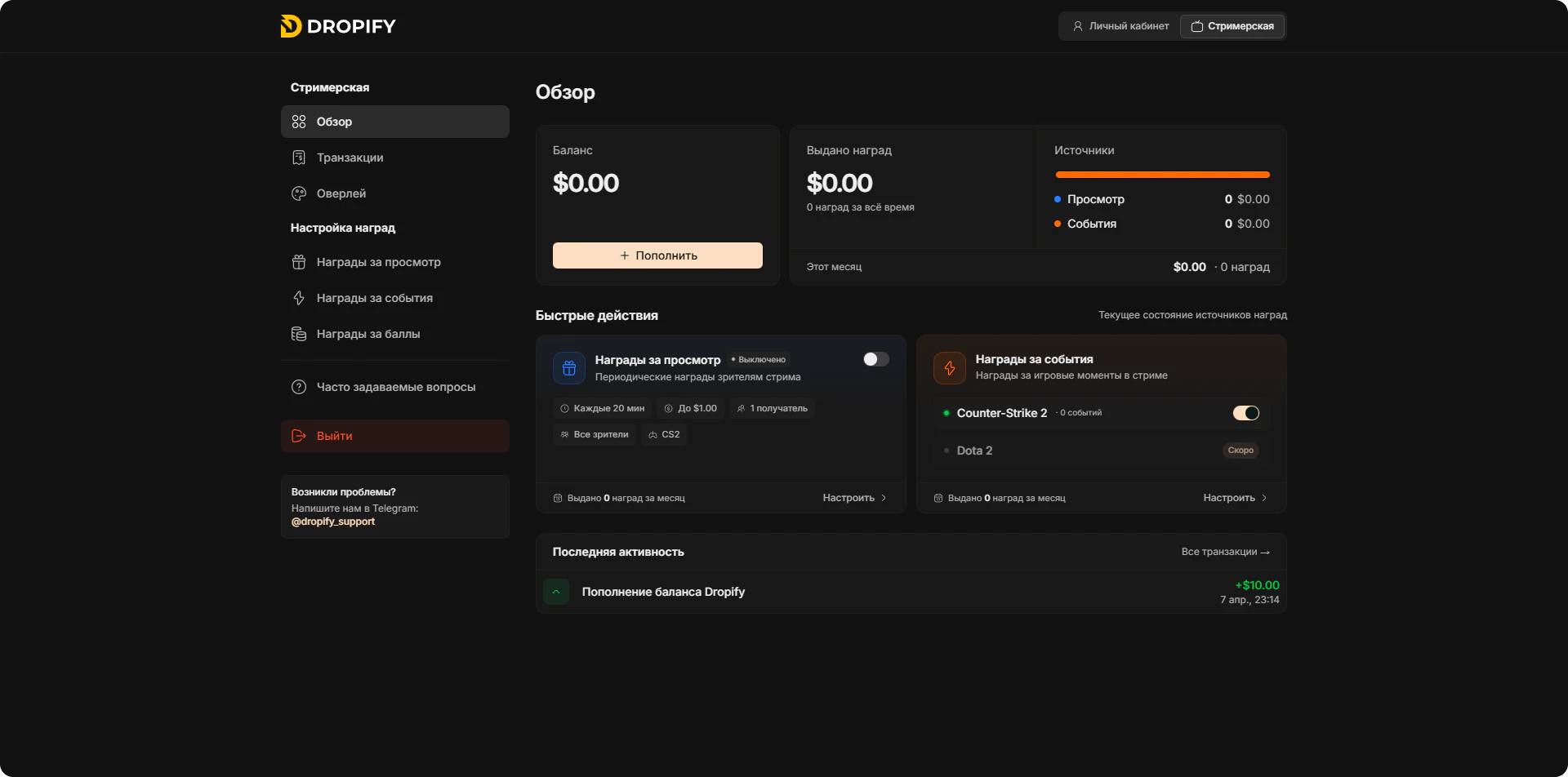
Task: Click the lightning icon for Награды за события
Action: 299,298
